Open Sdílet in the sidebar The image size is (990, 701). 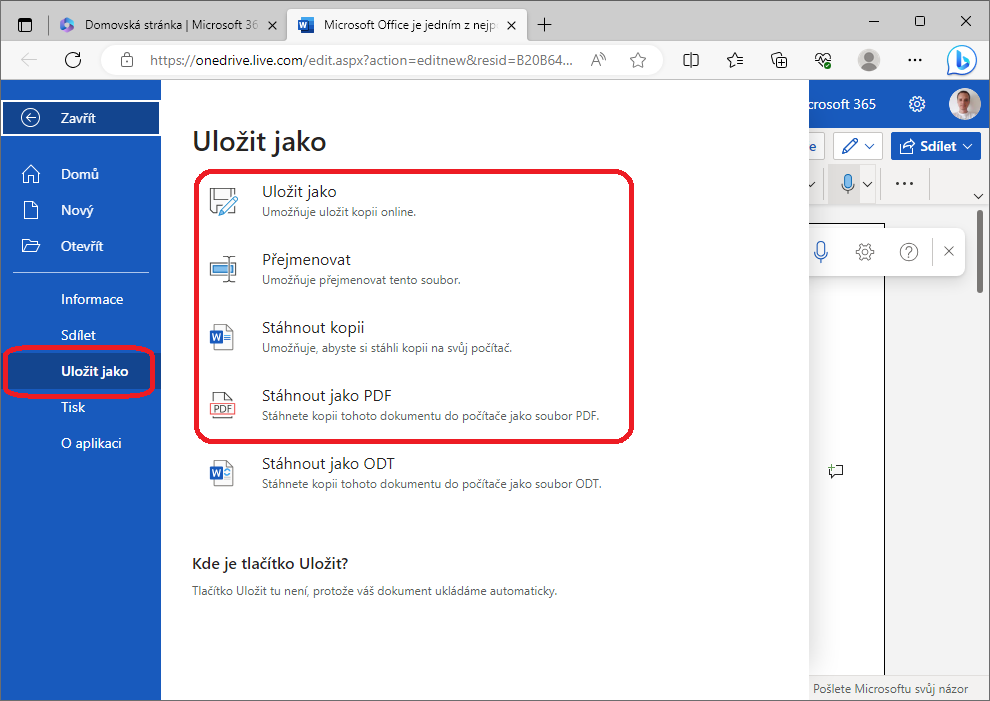(x=80, y=335)
